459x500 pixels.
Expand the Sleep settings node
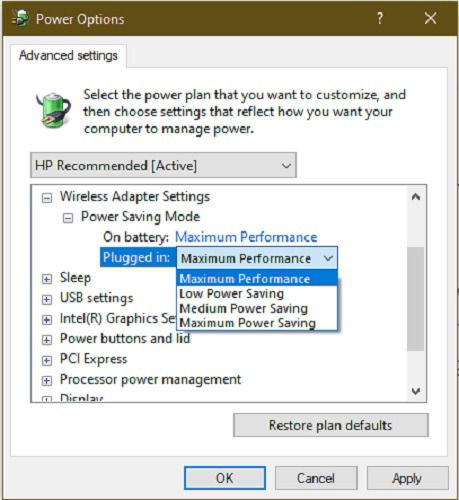(47, 279)
